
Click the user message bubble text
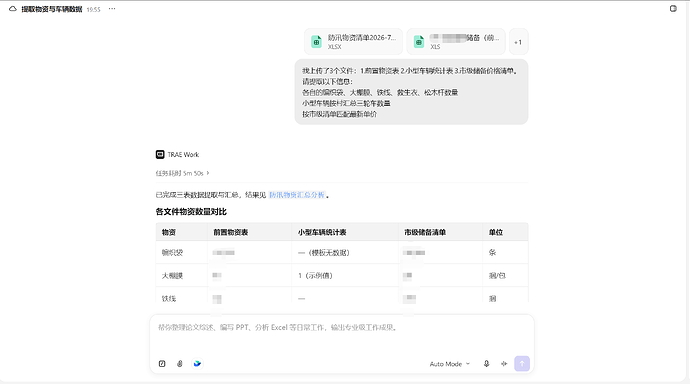pyautogui.click(x=411, y=92)
